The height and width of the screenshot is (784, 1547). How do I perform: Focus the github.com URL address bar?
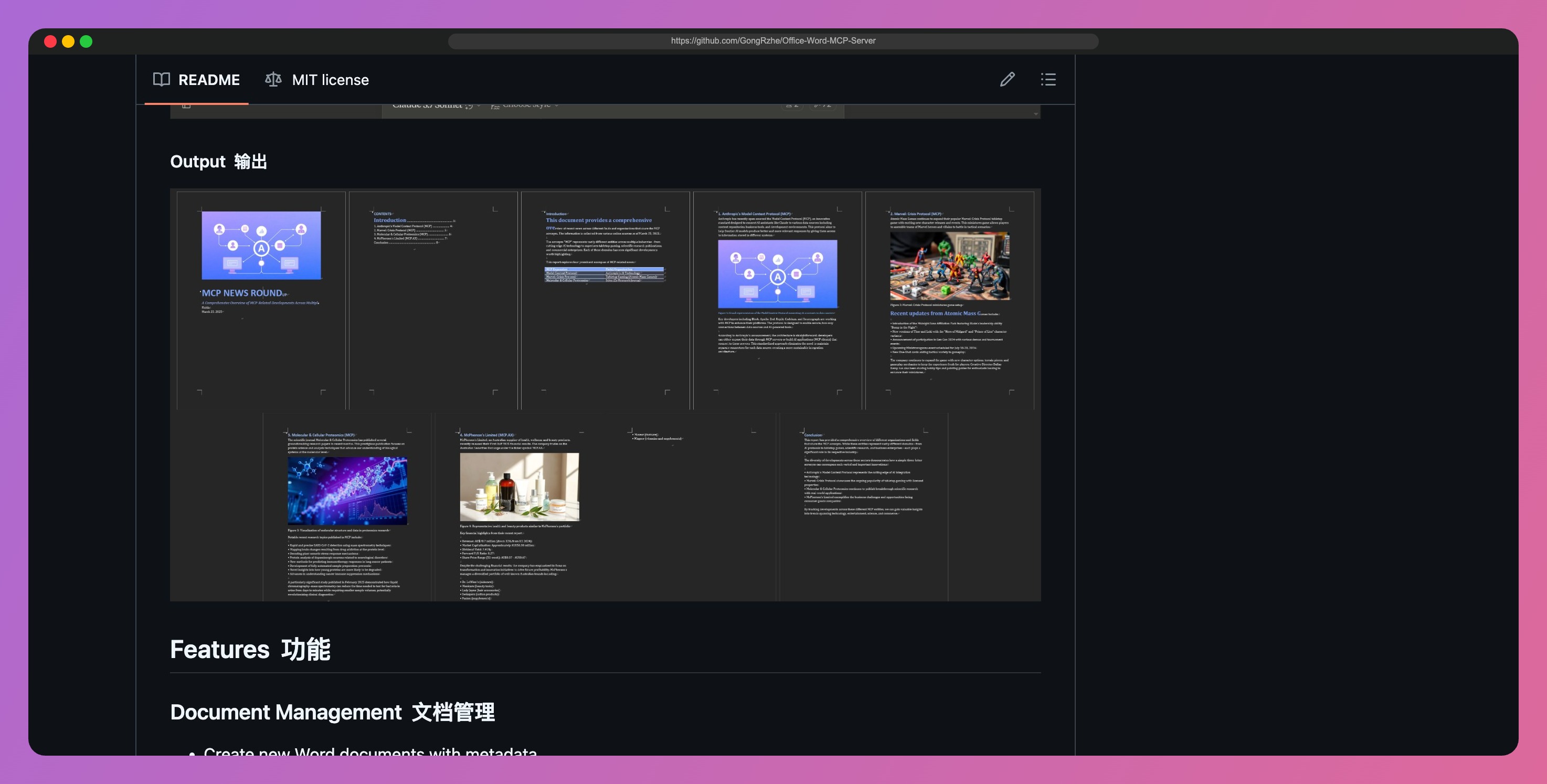tap(773, 41)
